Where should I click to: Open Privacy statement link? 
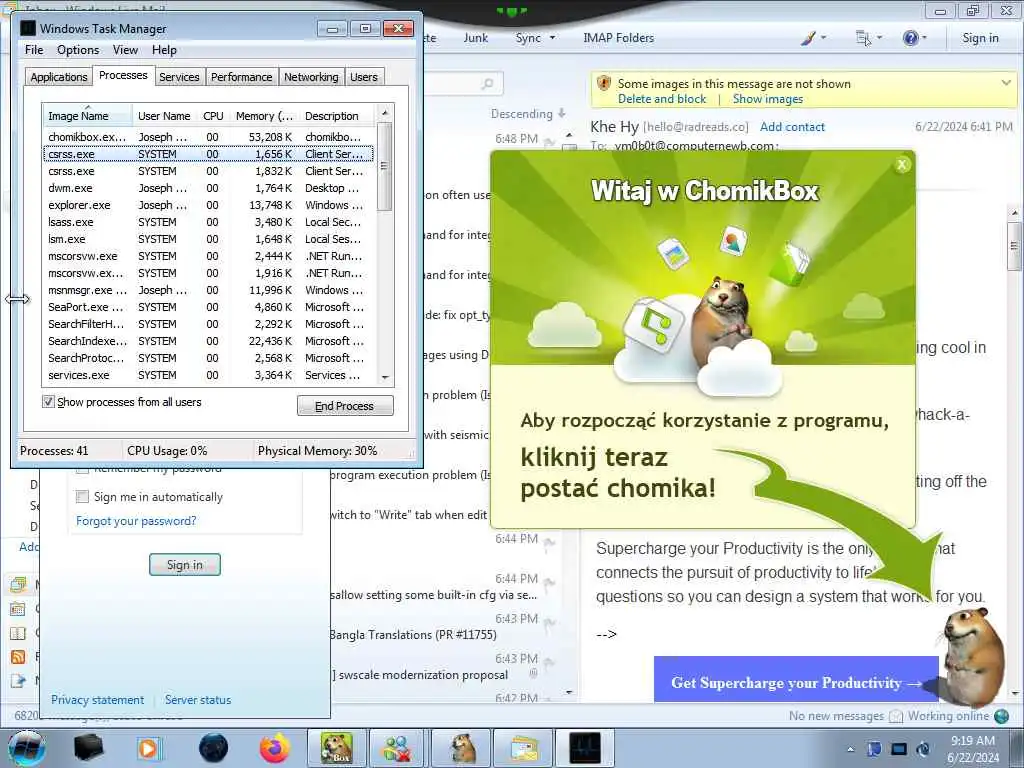pyautogui.click(x=97, y=699)
